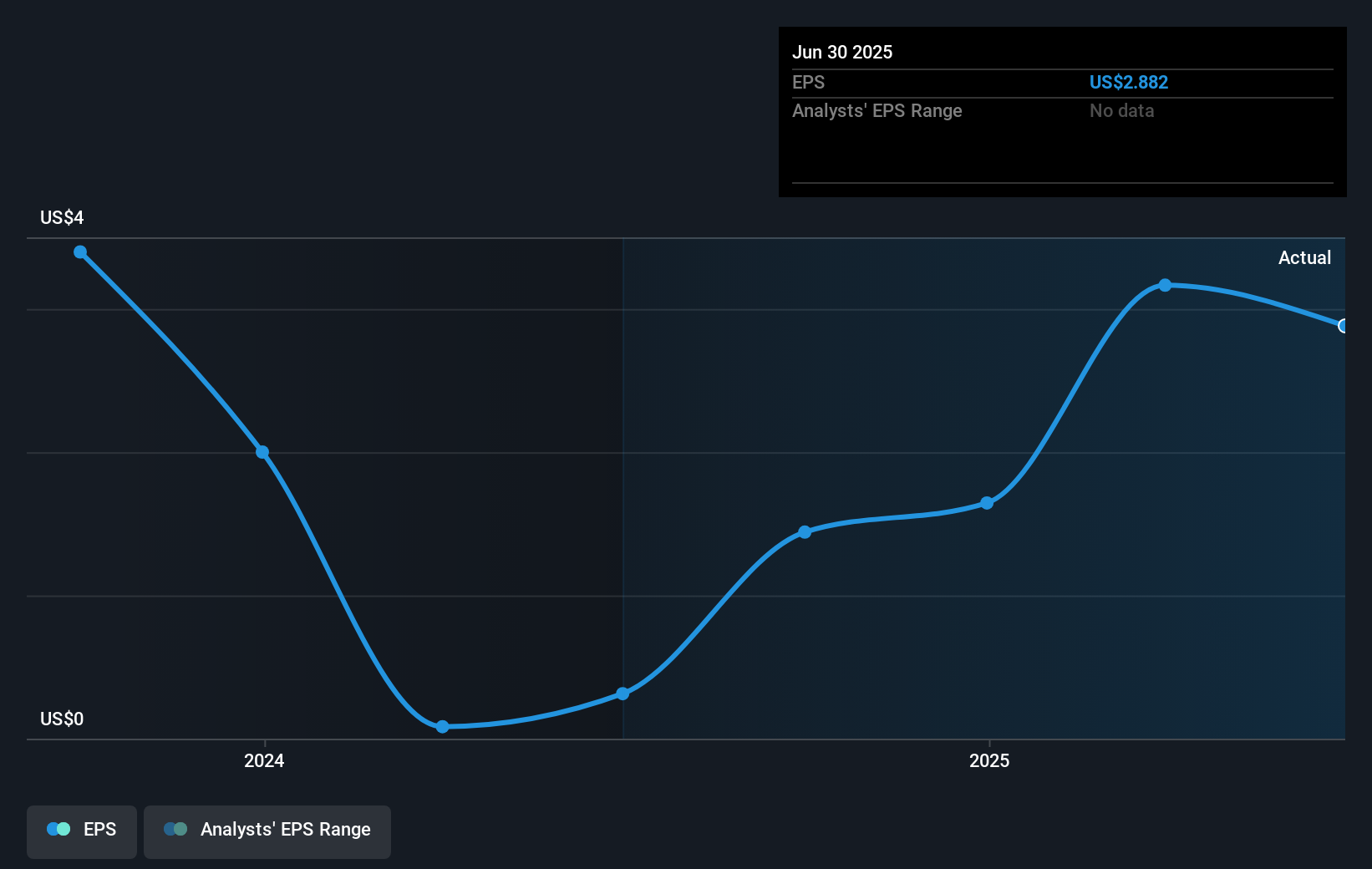1372x869 pixels.
Task: Click the Actual region label
Action: [1304, 257]
